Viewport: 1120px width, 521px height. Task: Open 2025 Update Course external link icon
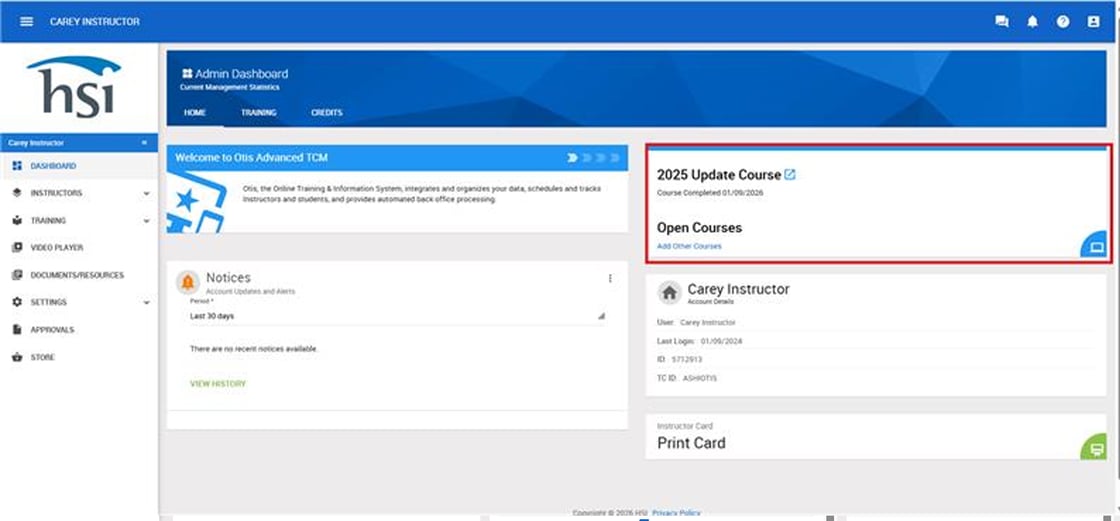pyautogui.click(x=790, y=174)
